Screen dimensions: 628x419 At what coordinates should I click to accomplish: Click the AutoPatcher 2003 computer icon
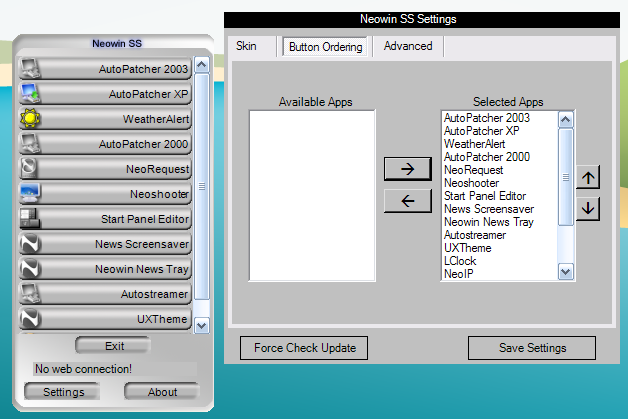[30, 68]
